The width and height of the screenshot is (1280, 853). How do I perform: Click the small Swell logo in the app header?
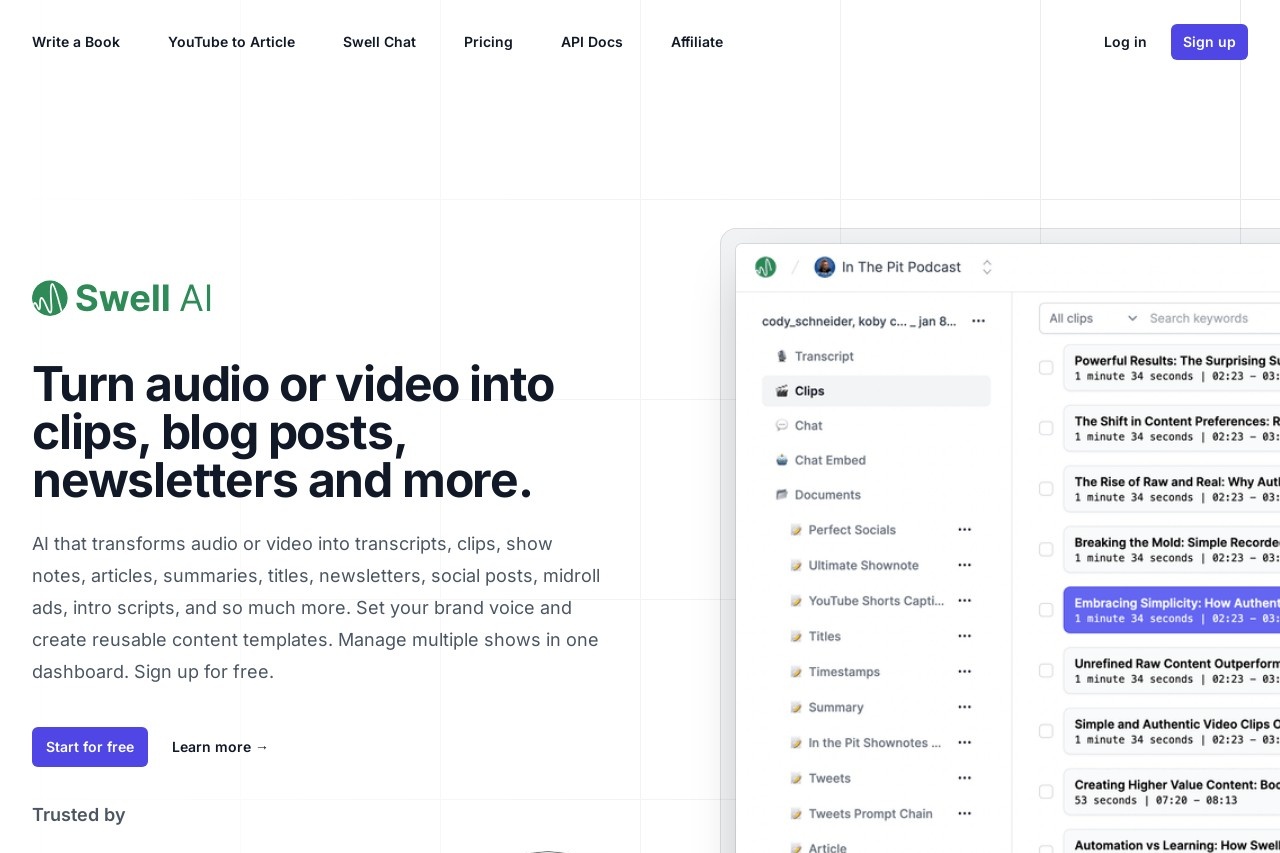766,267
